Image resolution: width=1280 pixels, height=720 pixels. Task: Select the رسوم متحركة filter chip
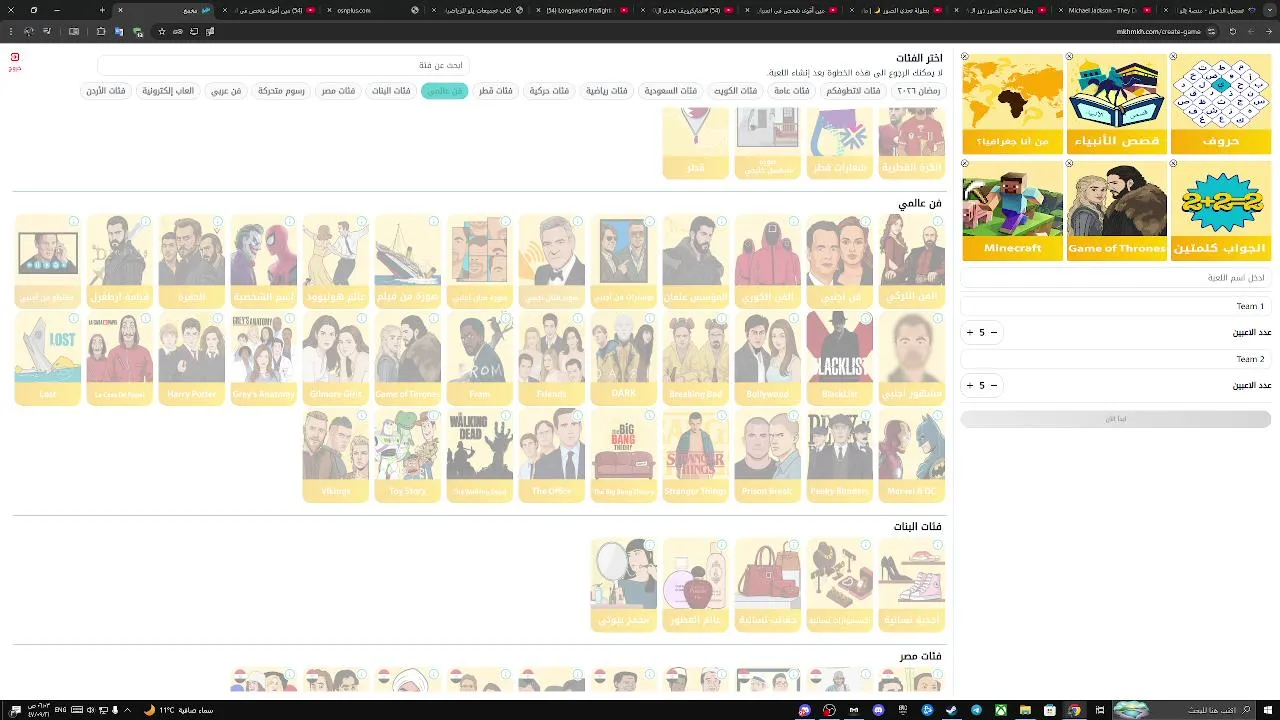coord(281,91)
